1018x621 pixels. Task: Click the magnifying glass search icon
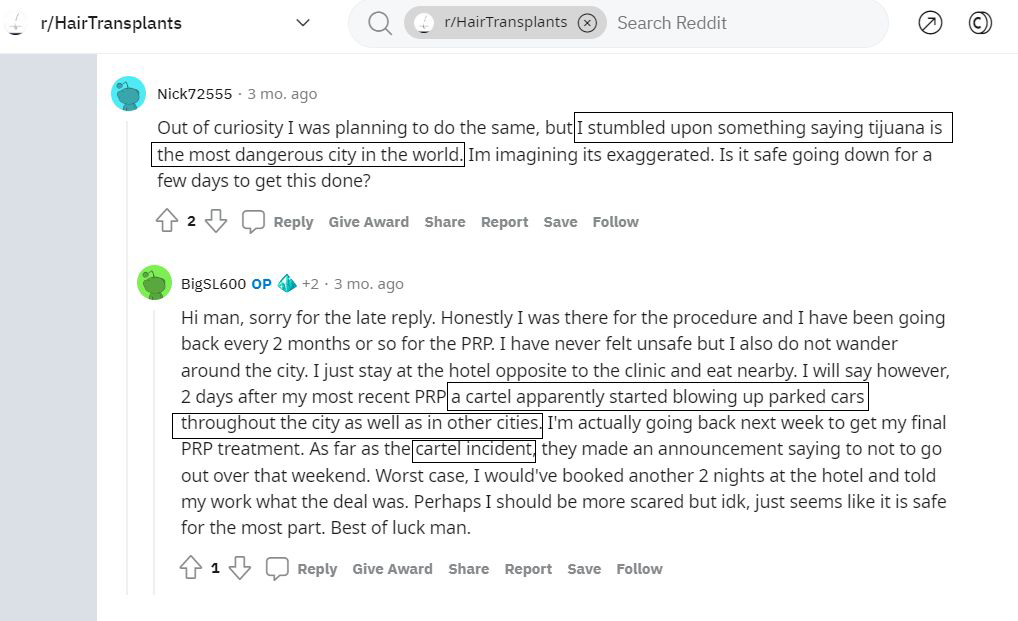click(x=380, y=23)
